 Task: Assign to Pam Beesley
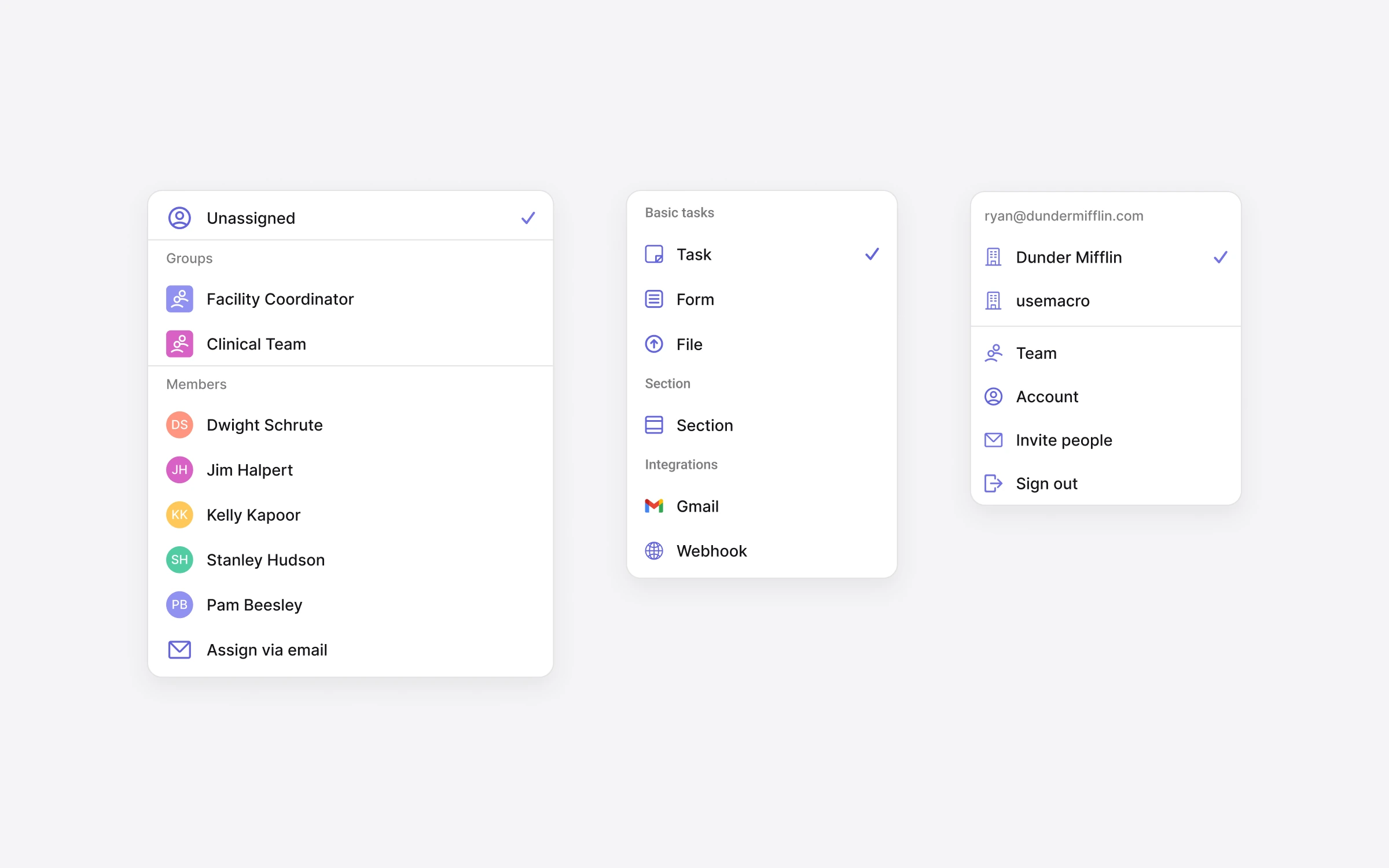(x=351, y=605)
